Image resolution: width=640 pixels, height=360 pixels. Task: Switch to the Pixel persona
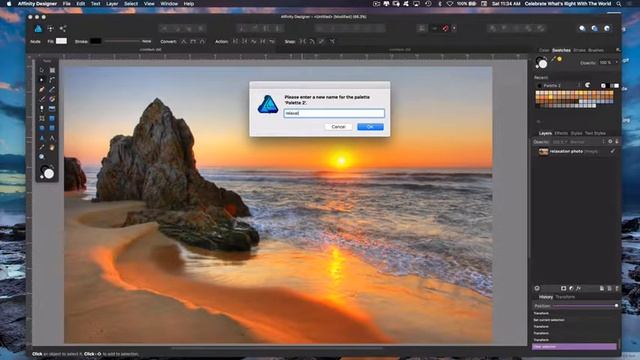click(x=51, y=29)
